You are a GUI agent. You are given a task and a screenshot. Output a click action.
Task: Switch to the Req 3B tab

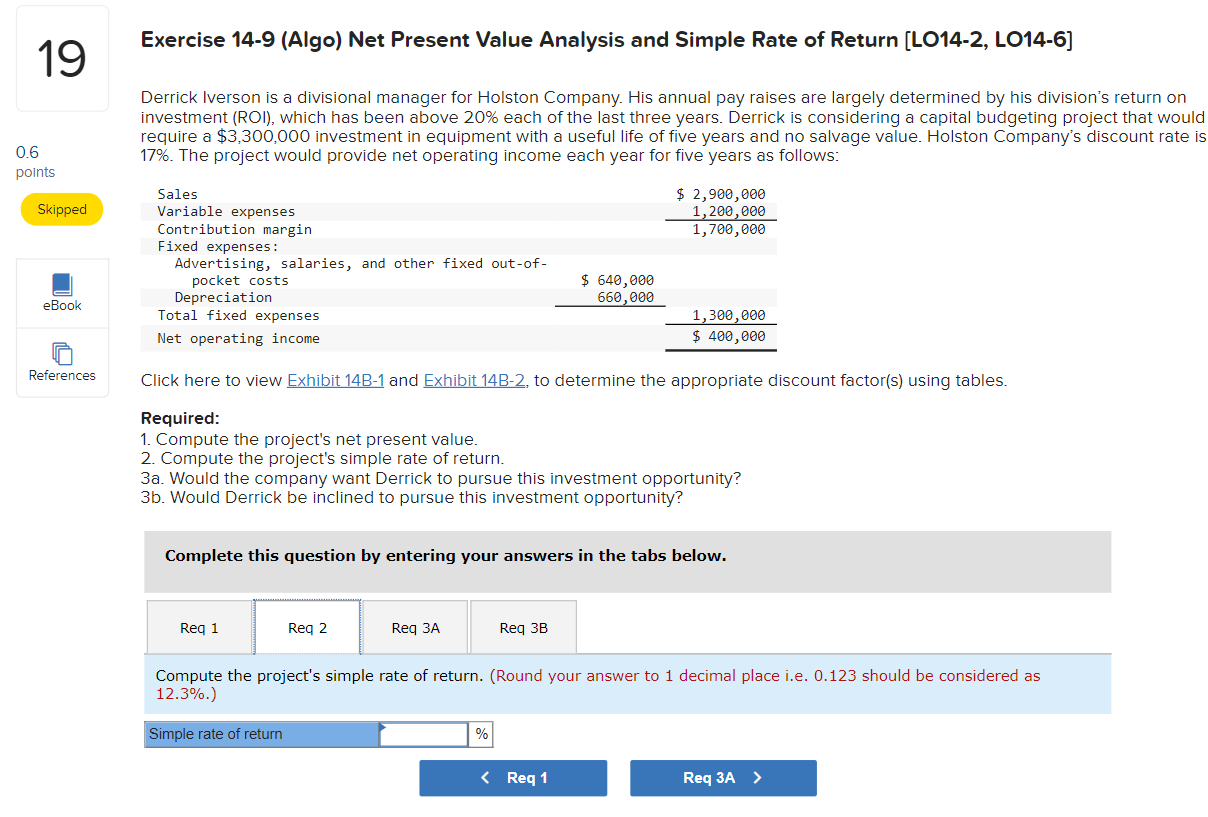click(x=523, y=628)
